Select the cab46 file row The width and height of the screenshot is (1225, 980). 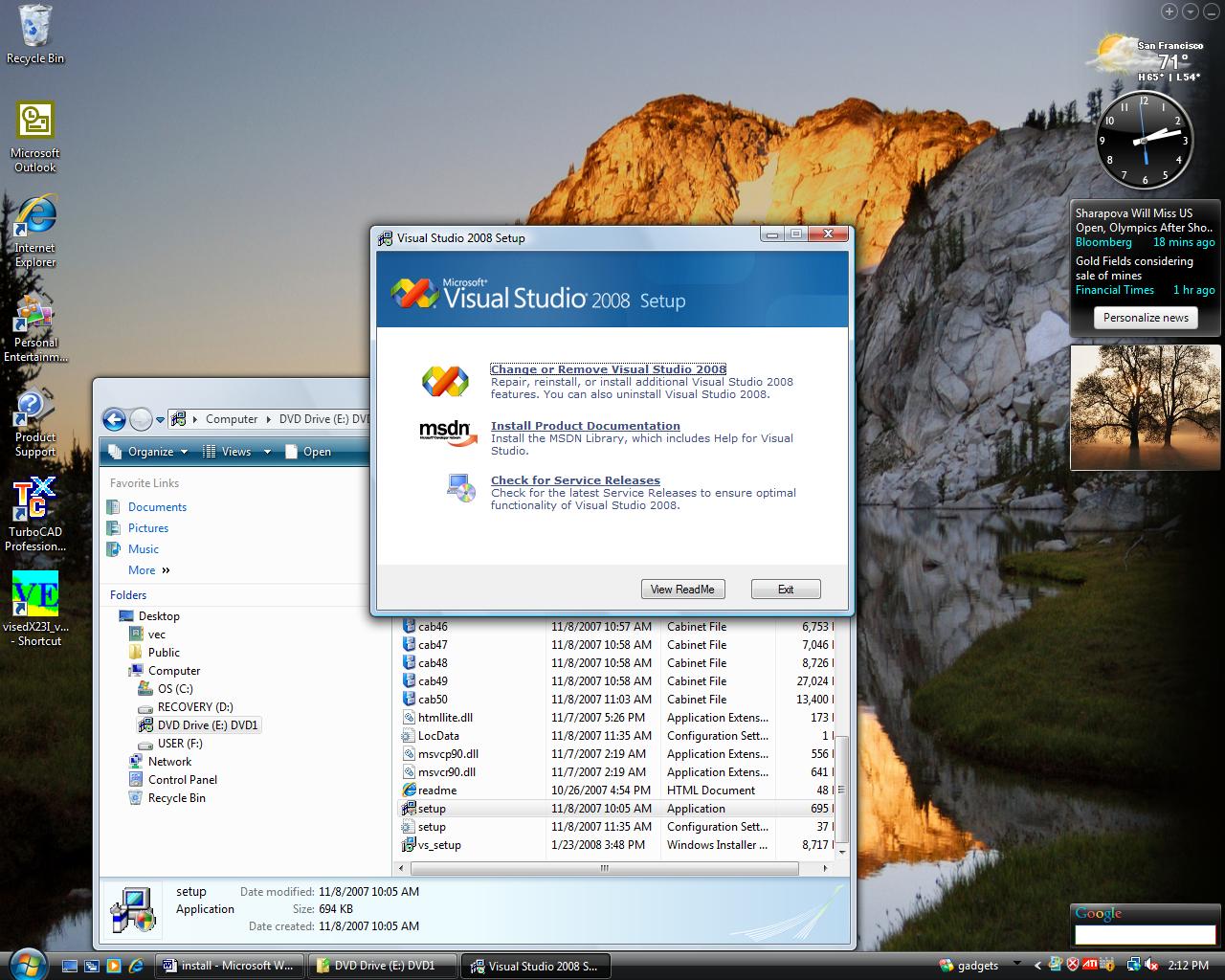pyautogui.click(x=616, y=627)
